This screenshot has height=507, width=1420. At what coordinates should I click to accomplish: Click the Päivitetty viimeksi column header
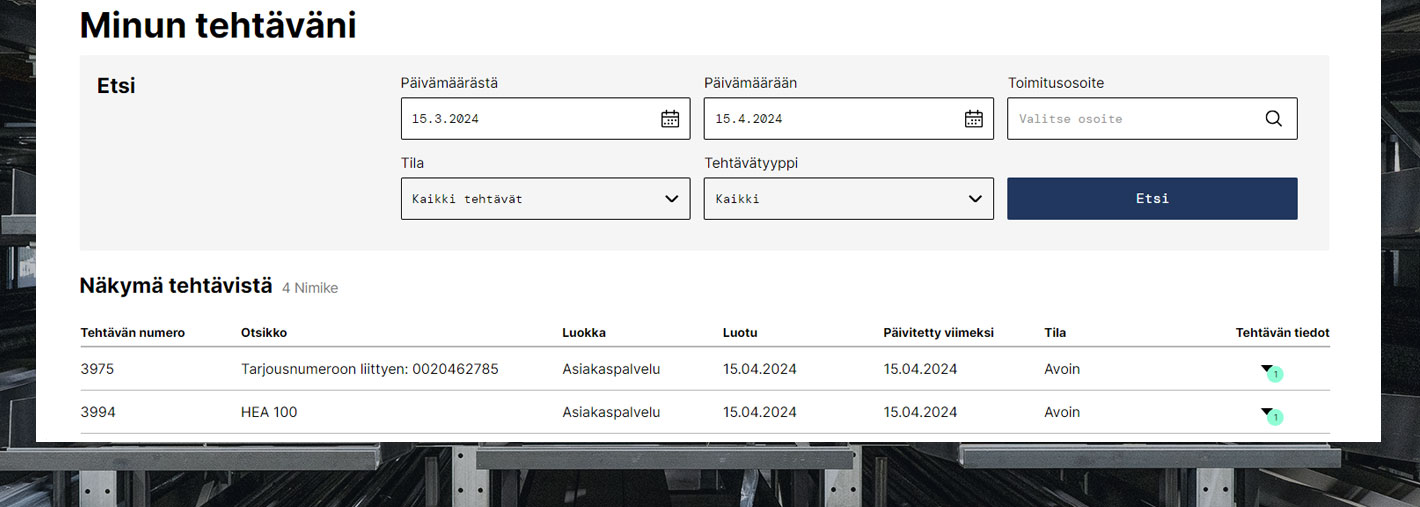click(938, 333)
